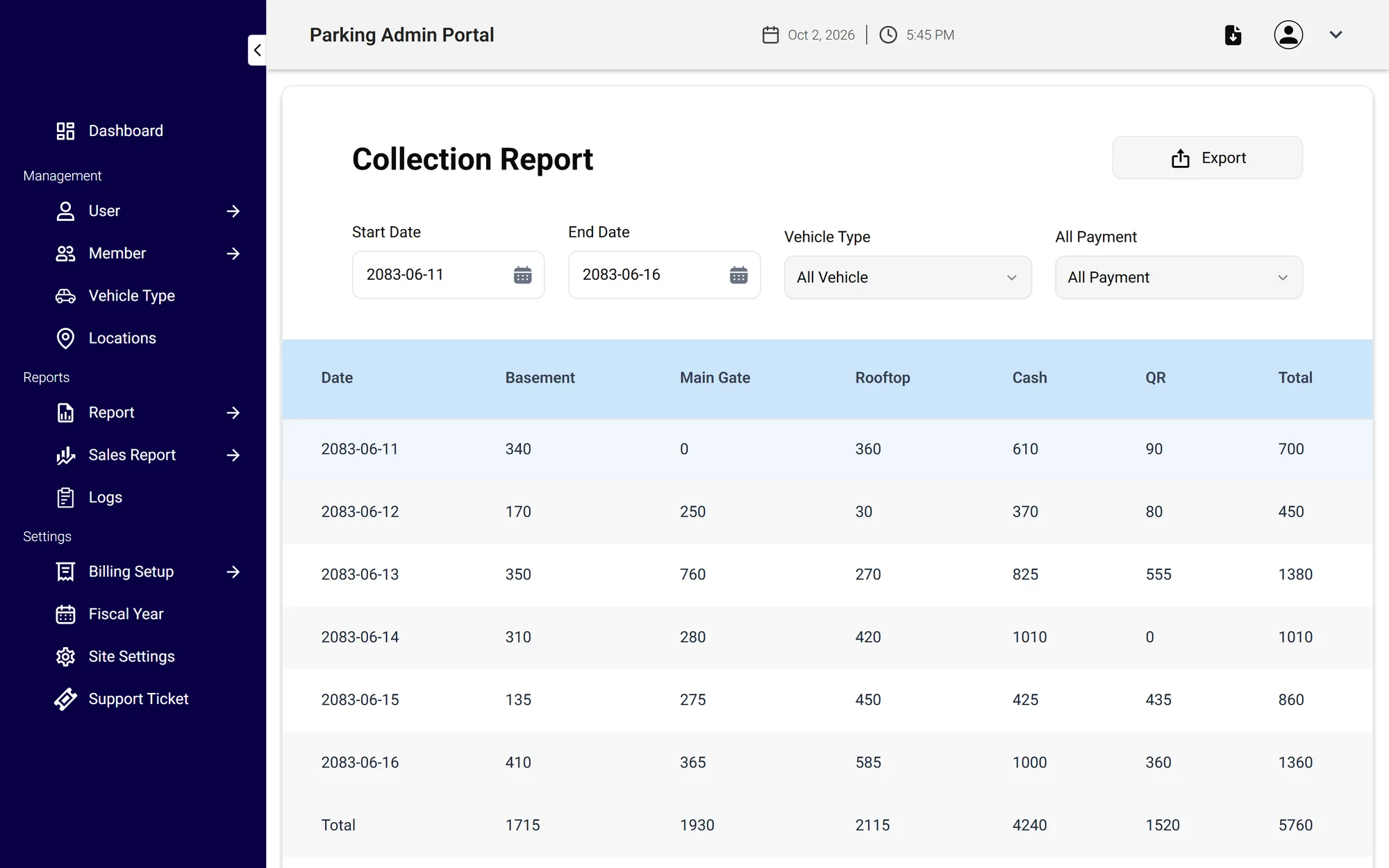The image size is (1389, 868).
Task: Expand the Member submenu arrow
Action: click(x=233, y=253)
